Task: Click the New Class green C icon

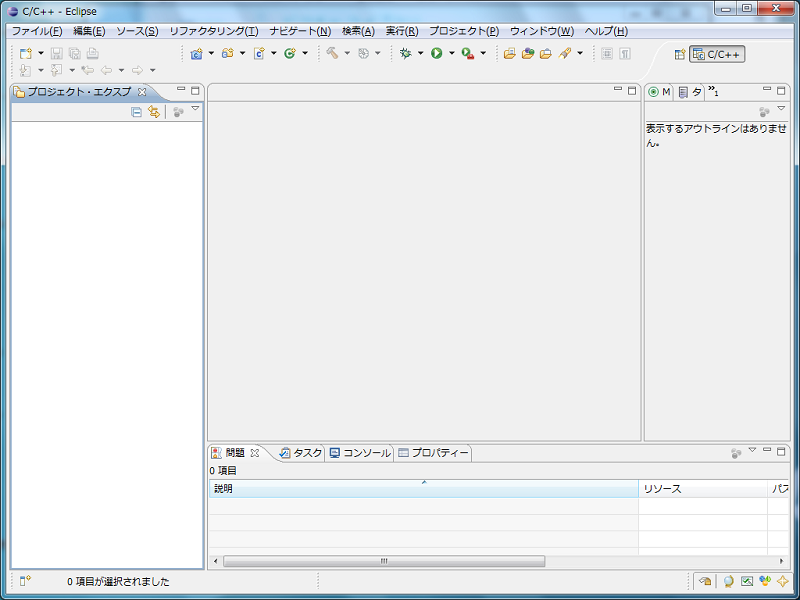Action: click(x=290, y=53)
